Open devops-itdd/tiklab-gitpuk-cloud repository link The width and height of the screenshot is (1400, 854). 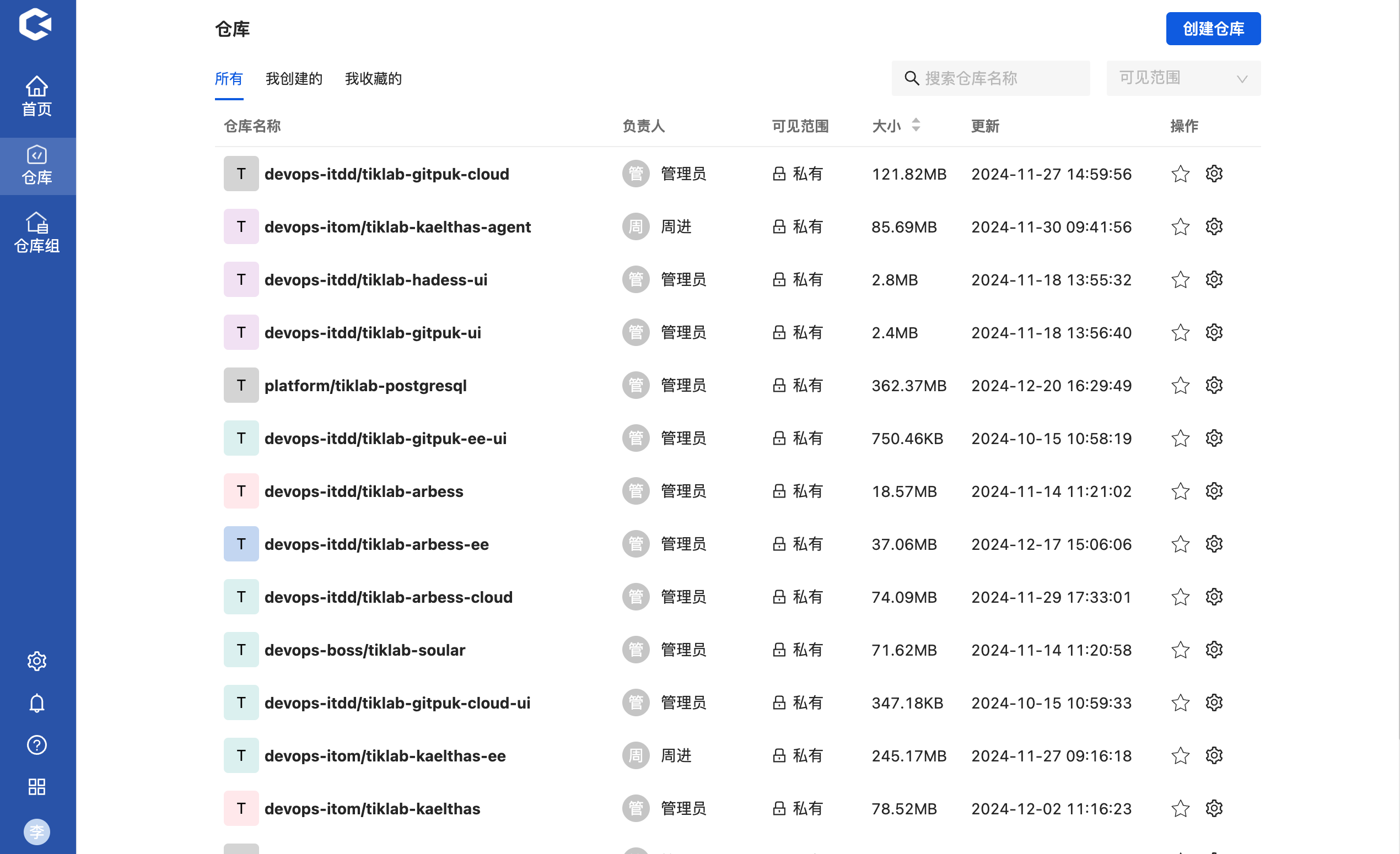tap(387, 174)
